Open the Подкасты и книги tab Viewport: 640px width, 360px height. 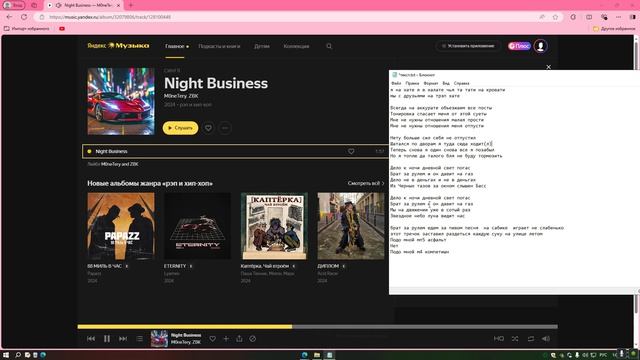click(x=219, y=47)
